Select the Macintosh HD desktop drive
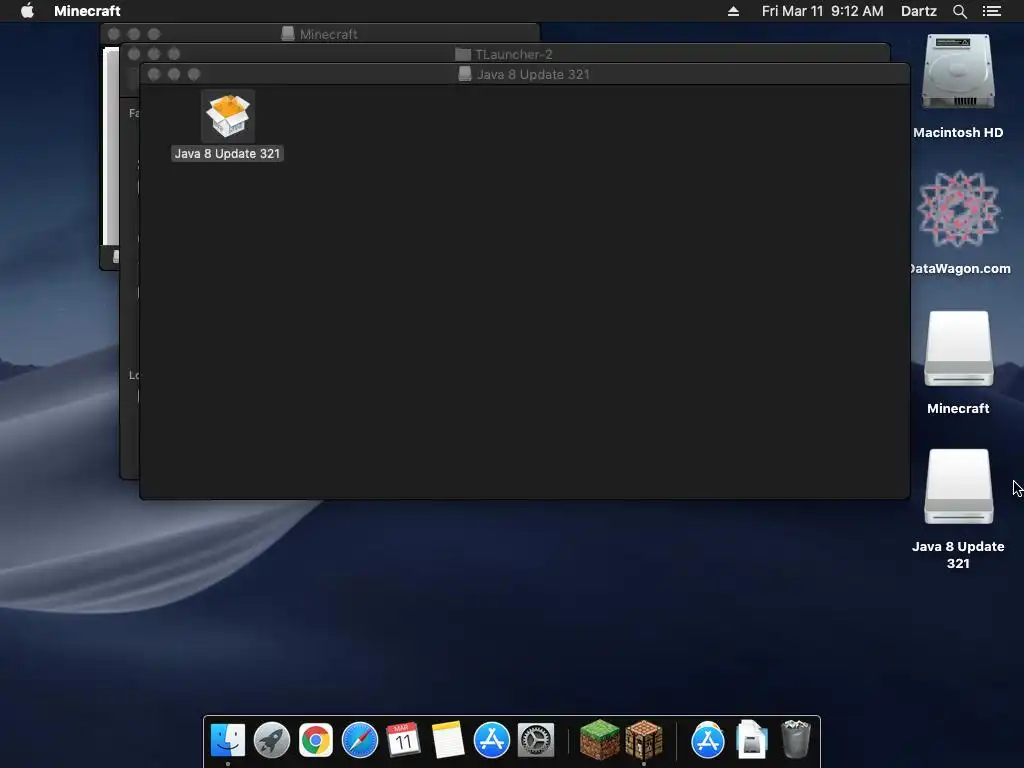Viewport: 1024px width, 768px height. [958, 73]
